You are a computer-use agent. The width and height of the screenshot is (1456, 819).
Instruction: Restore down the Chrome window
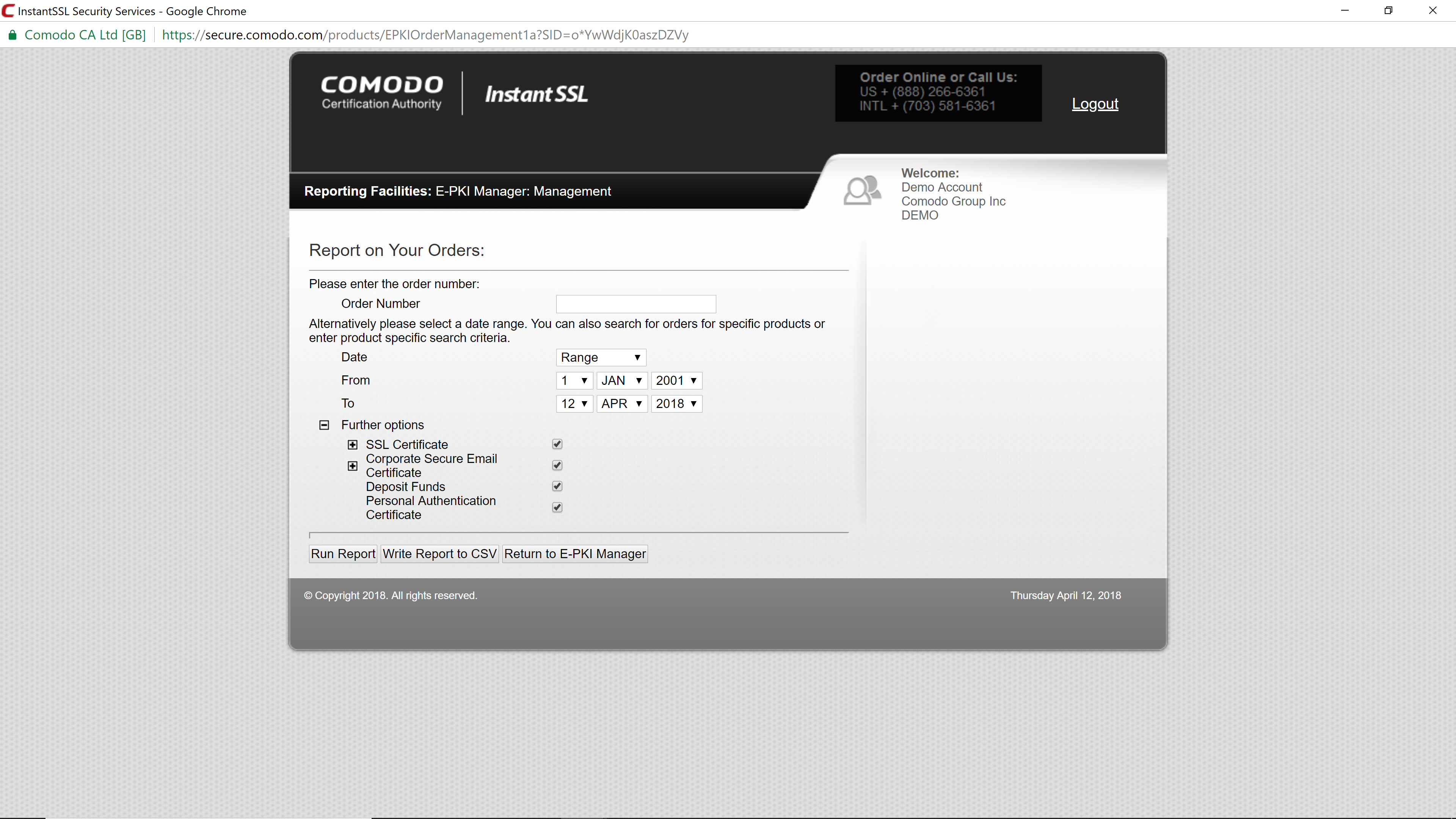[1388, 11]
